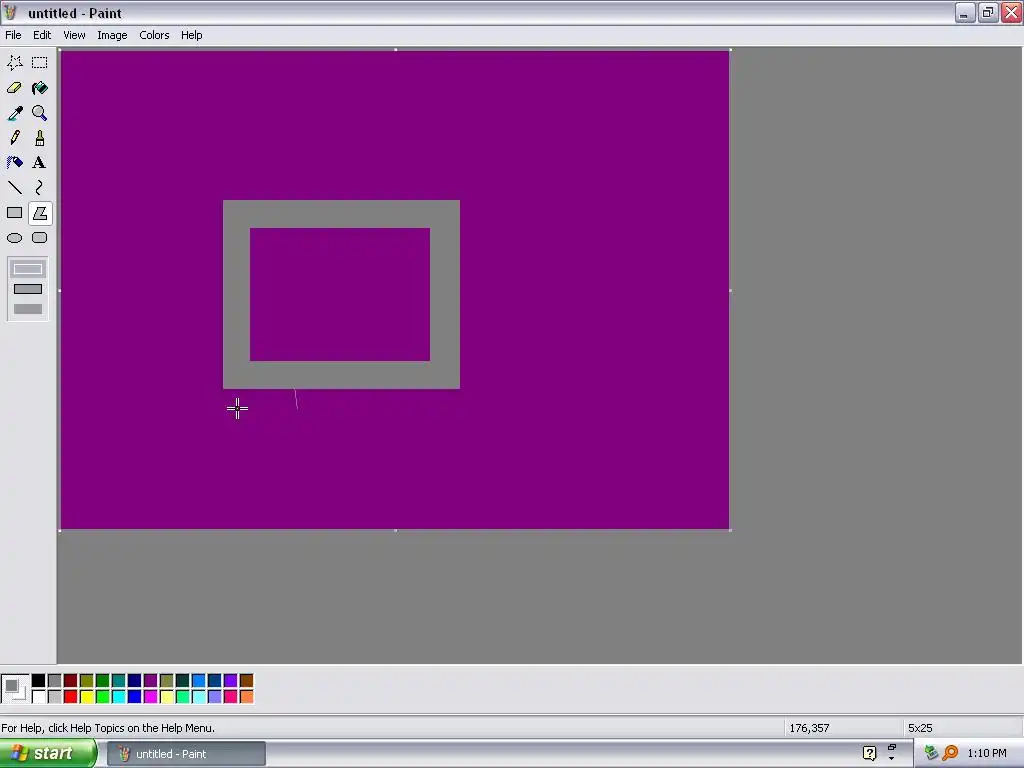Click the untitled - Paint taskbar button
Screen dimensions: 1024x768
click(x=187, y=754)
